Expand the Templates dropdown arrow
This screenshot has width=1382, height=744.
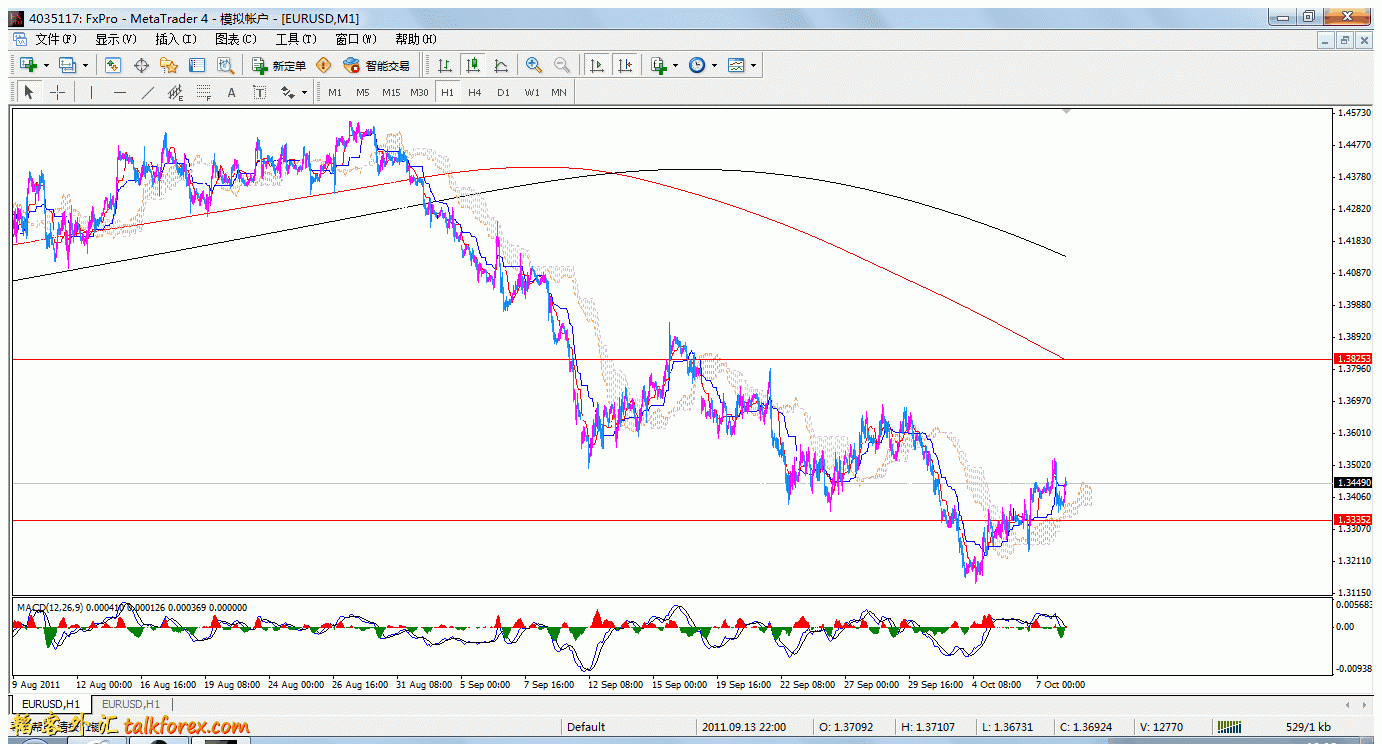(754, 66)
